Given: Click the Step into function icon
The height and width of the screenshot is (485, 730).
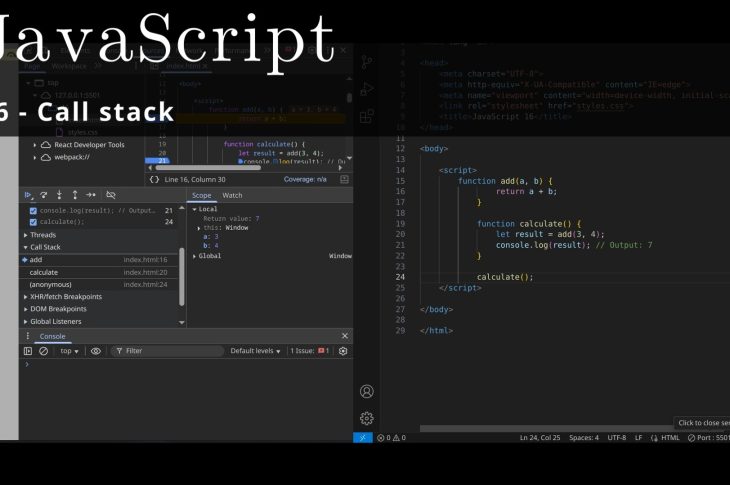Looking at the screenshot, I should pyautogui.click(x=59, y=195).
